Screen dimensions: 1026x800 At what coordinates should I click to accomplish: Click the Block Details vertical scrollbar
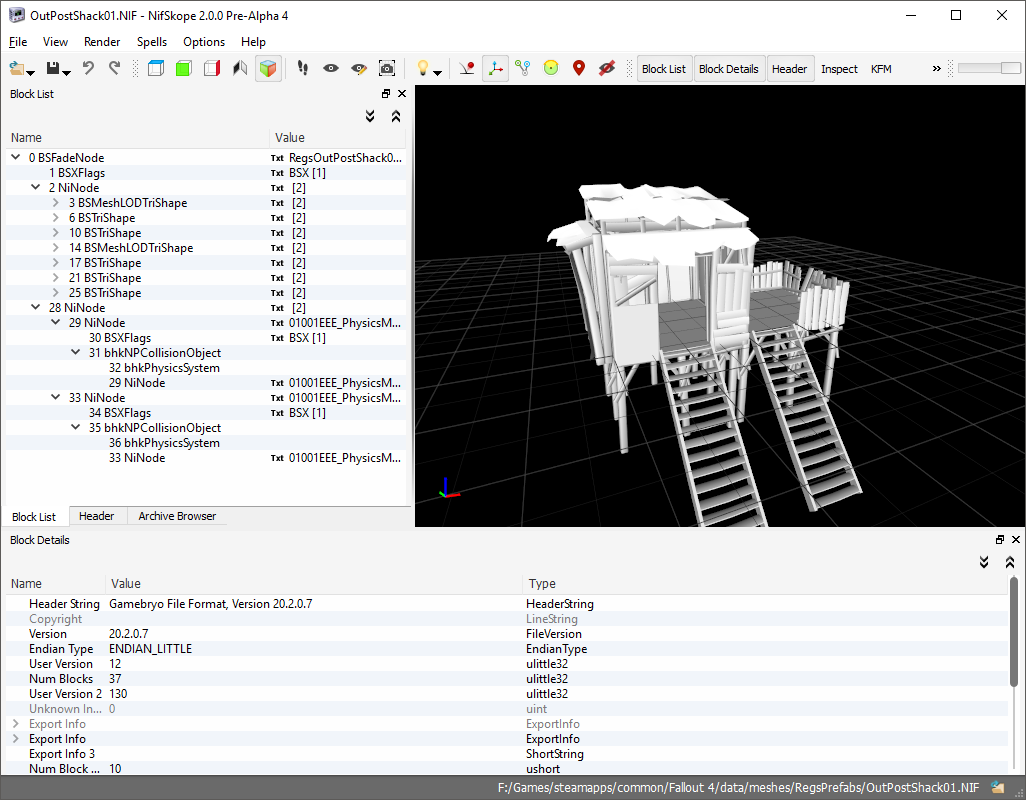coord(1014,631)
